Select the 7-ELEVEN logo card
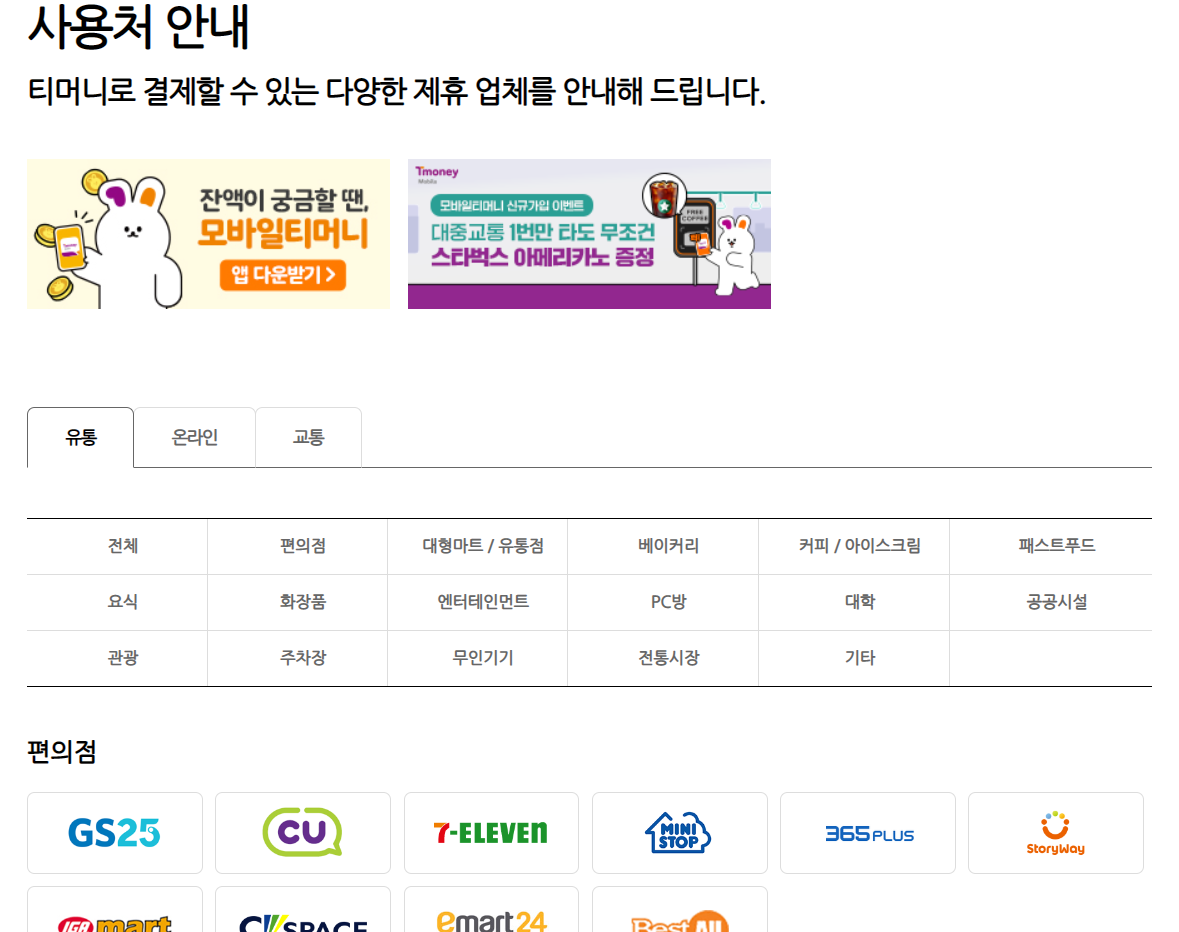Image resolution: width=1179 pixels, height=932 pixels. tap(491, 833)
